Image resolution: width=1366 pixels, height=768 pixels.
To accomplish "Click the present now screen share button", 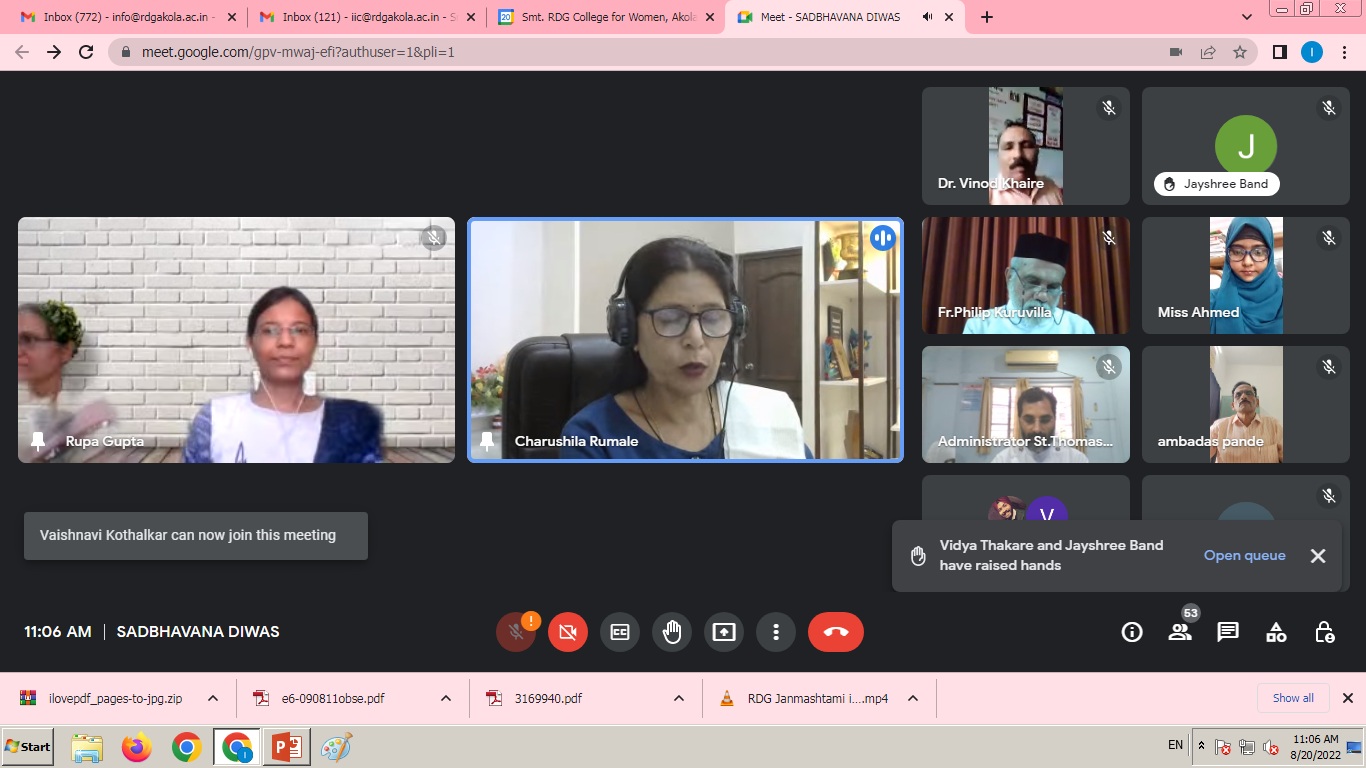I will 723,632.
